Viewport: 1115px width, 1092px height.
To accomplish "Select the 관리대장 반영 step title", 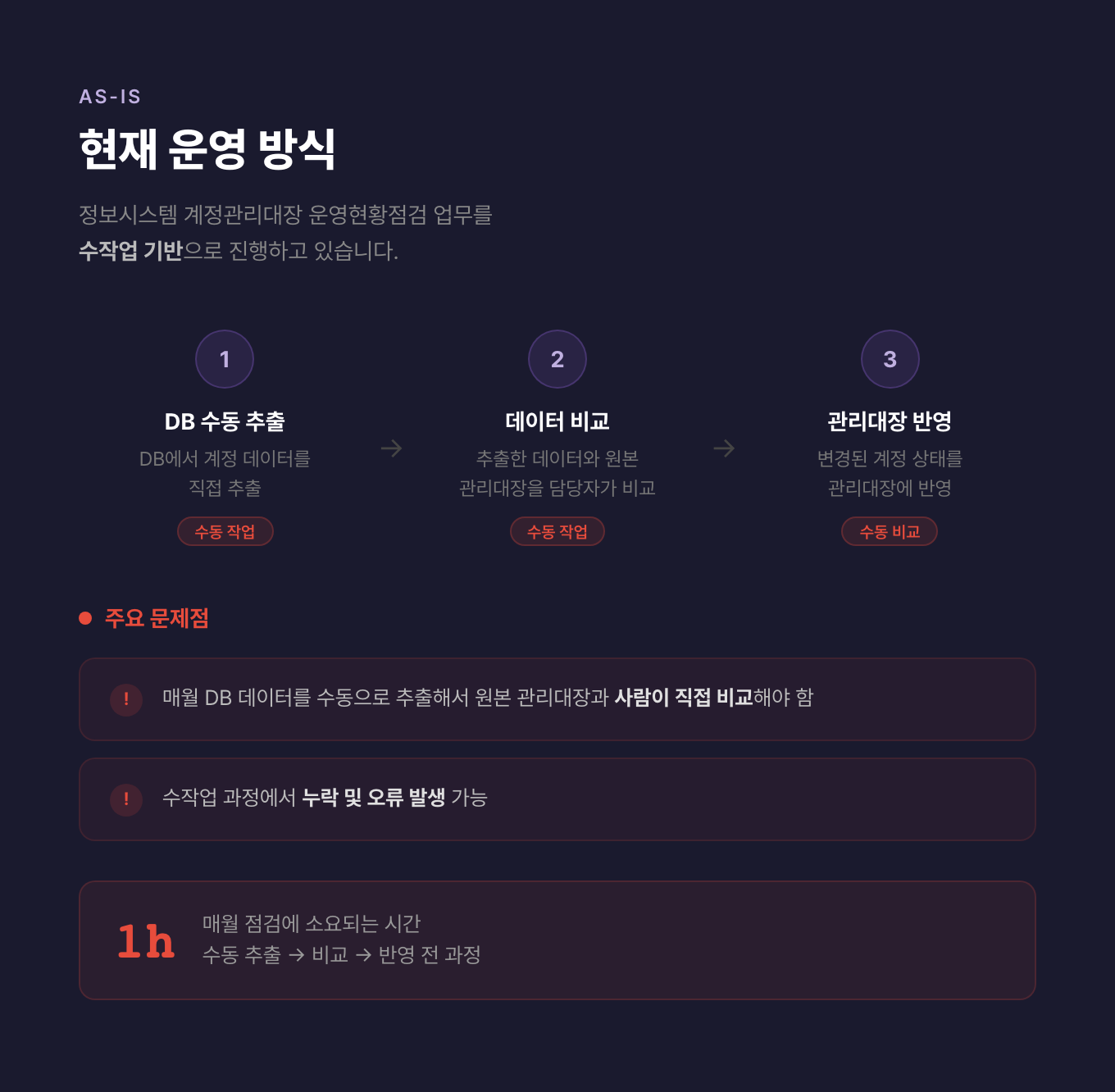I will pos(890,421).
